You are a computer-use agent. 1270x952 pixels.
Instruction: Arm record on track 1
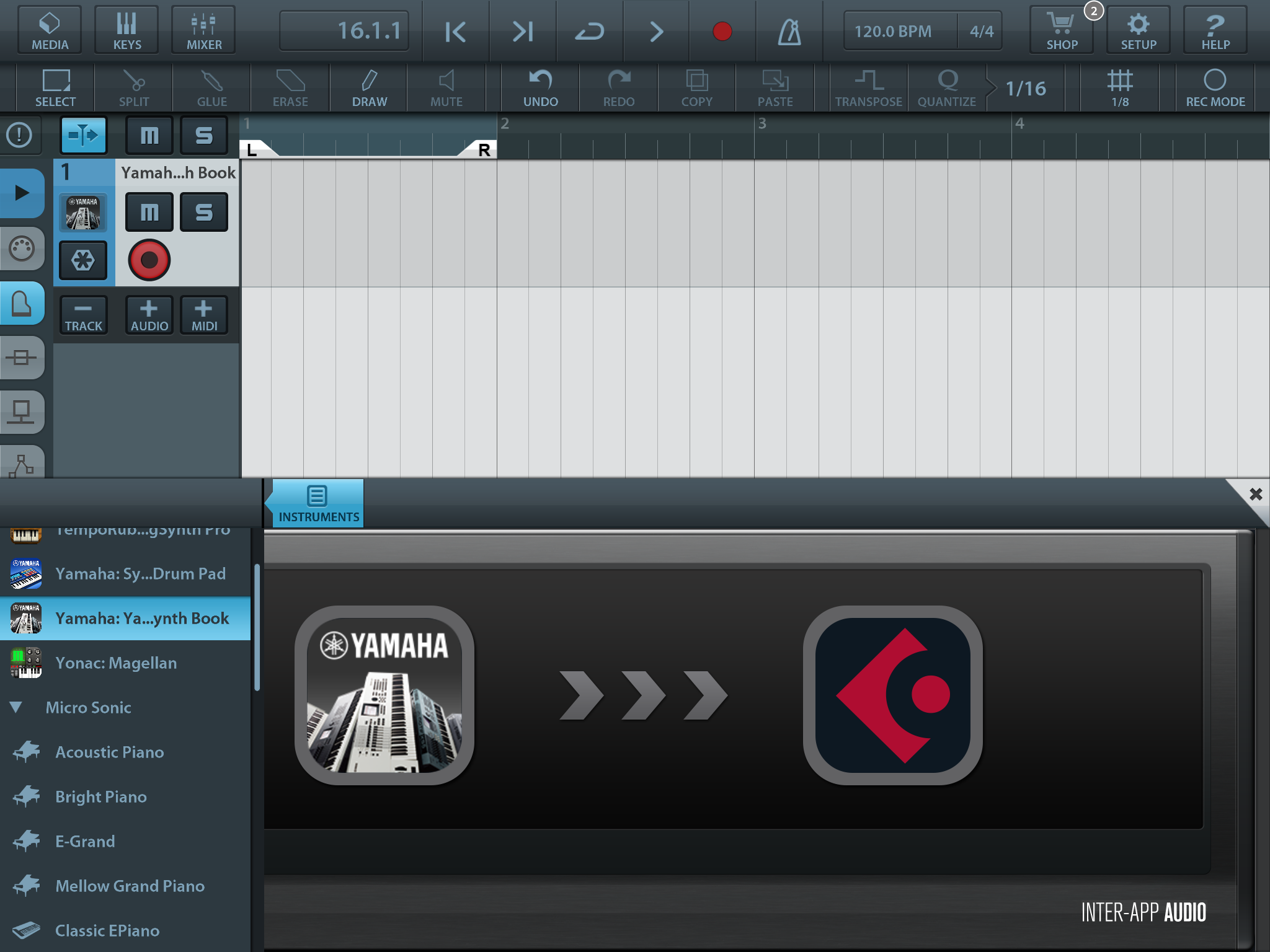[x=149, y=260]
